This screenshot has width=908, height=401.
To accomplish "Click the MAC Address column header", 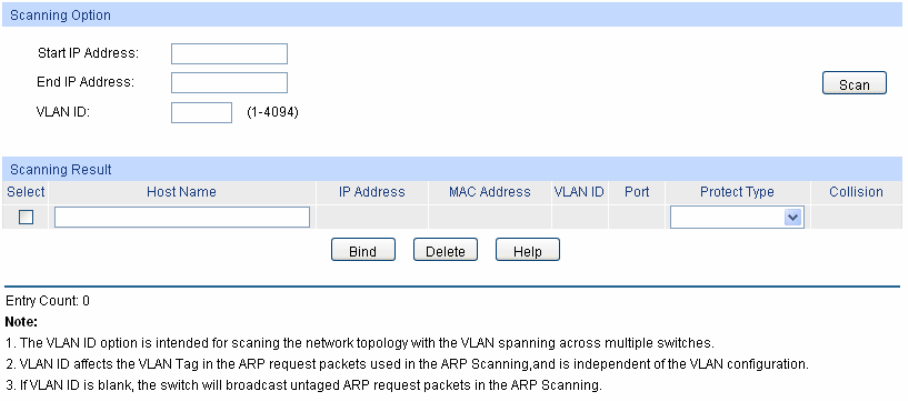I will [x=490, y=192].
